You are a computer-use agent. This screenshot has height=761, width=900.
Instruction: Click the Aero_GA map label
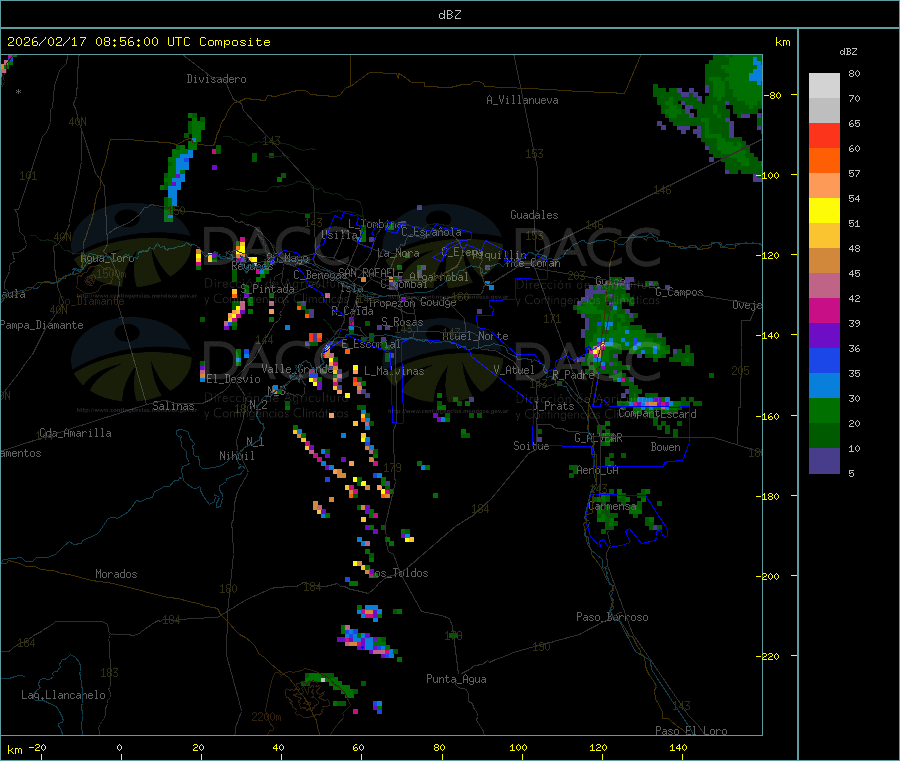tap(597, 470)
